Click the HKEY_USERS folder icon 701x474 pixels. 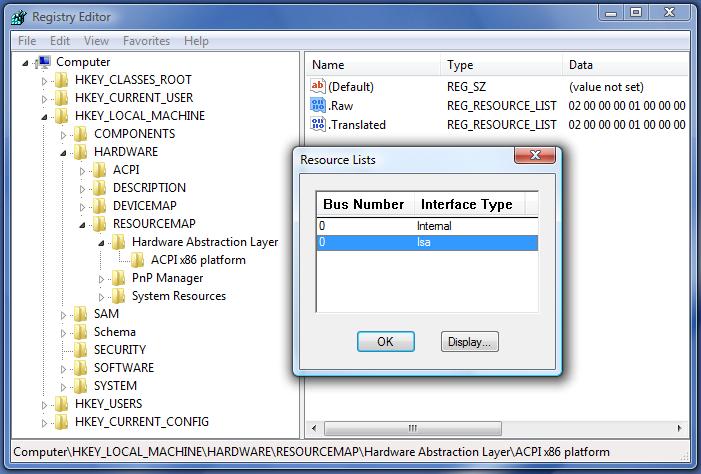coord(62,404)
